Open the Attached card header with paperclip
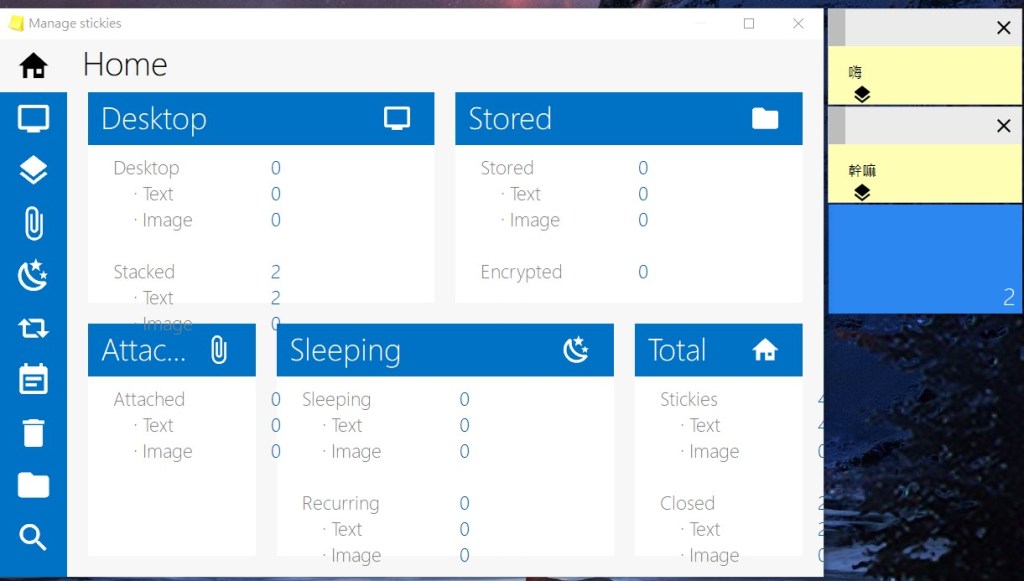 (x=171, y=350)
